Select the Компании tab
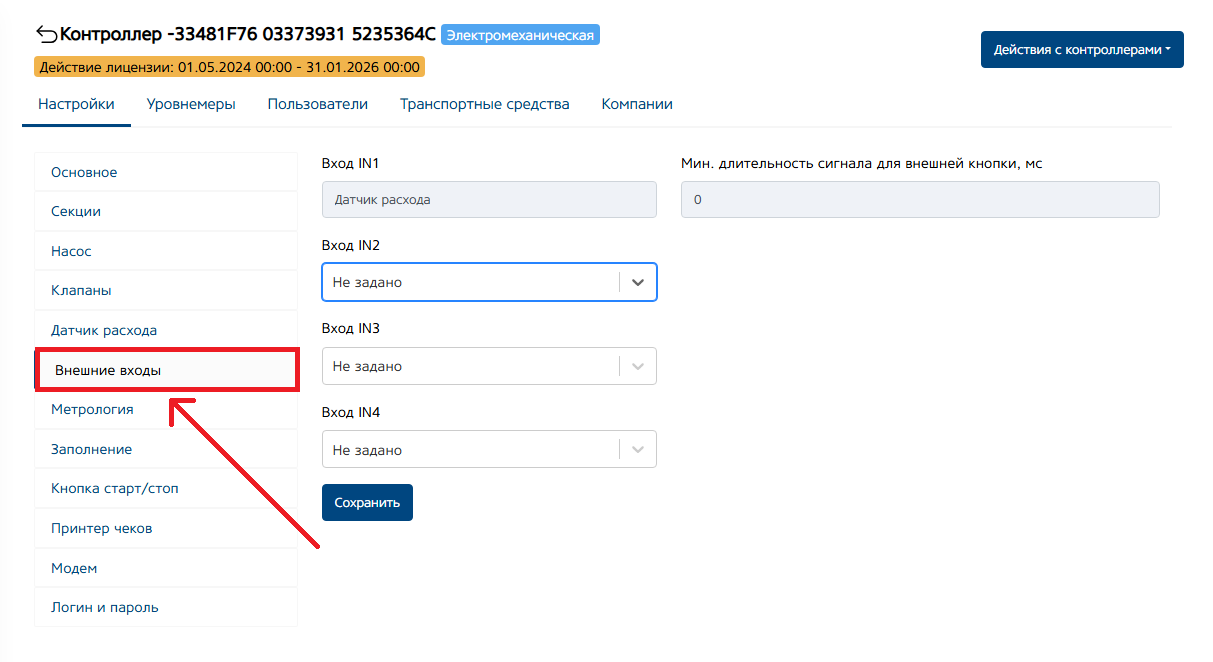Screen dimensions: 1213x662 [x=636, y=104]
